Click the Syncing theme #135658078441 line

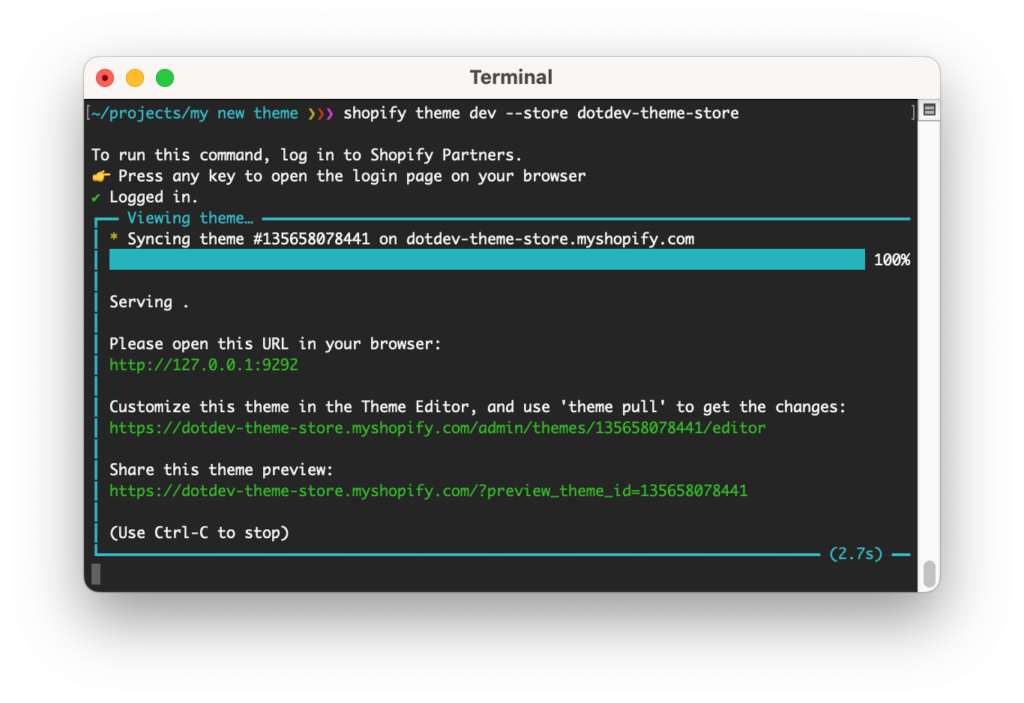pos(411,238)
